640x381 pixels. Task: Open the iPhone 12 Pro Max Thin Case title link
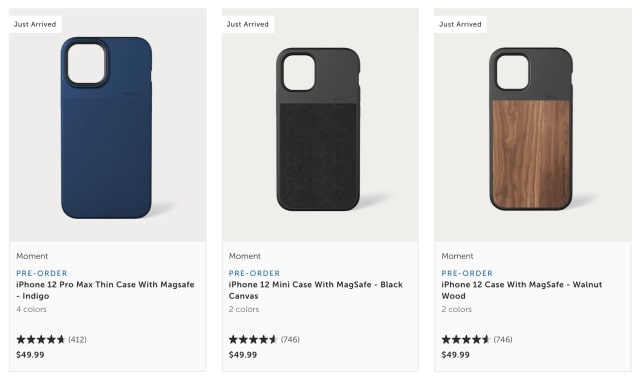tap(105, 290)
